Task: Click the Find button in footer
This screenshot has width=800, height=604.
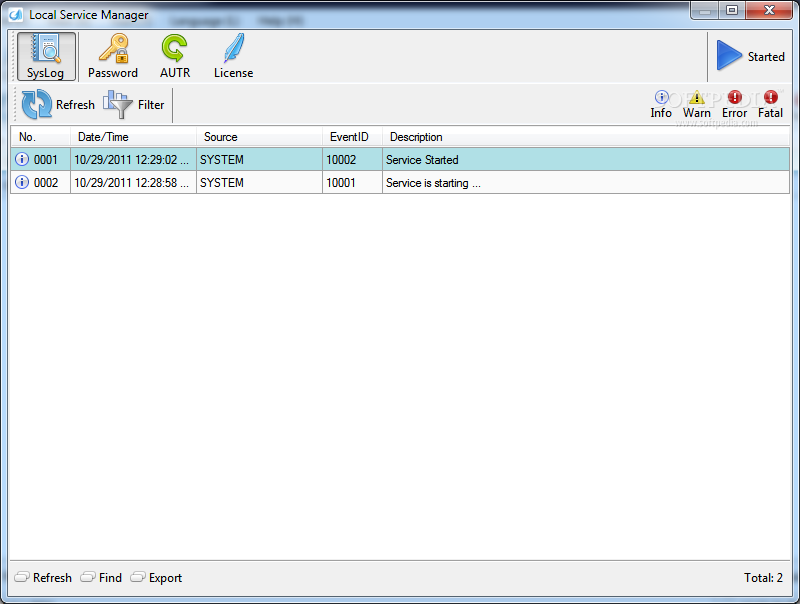Action: 102,577
